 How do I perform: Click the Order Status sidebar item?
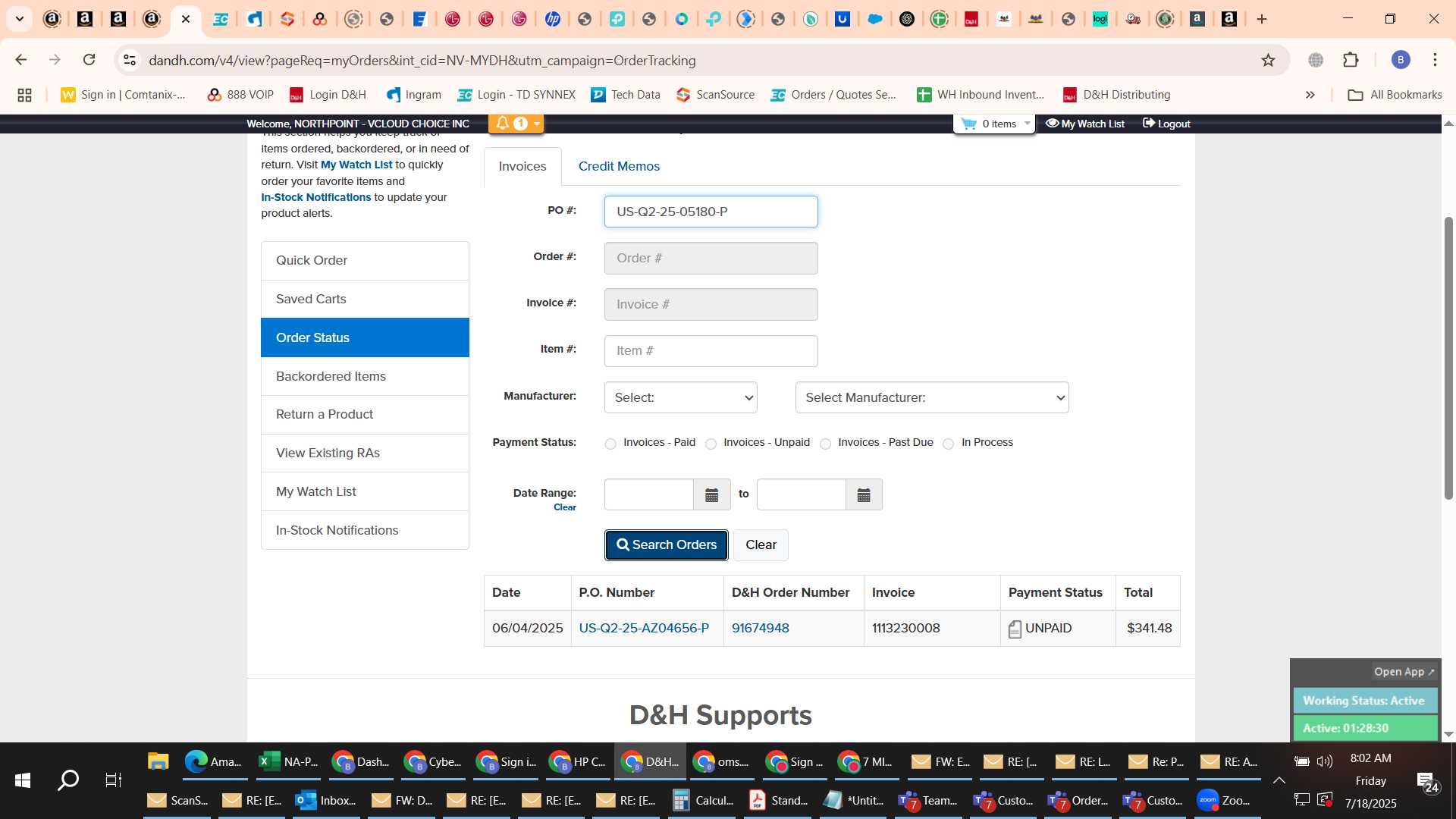(365, 337)
